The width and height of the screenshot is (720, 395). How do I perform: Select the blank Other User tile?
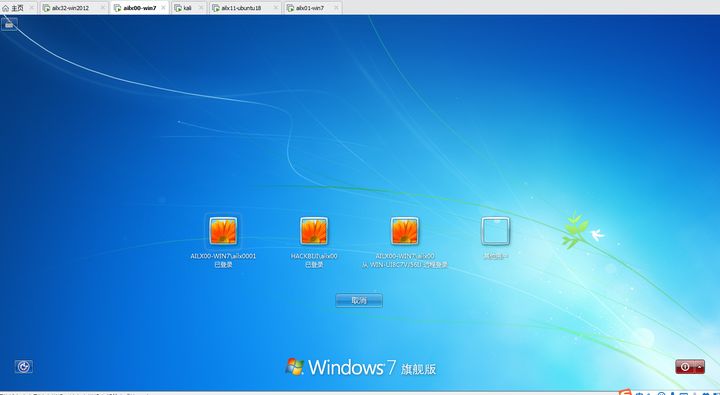pyautogui.click(x=495, y=231)
